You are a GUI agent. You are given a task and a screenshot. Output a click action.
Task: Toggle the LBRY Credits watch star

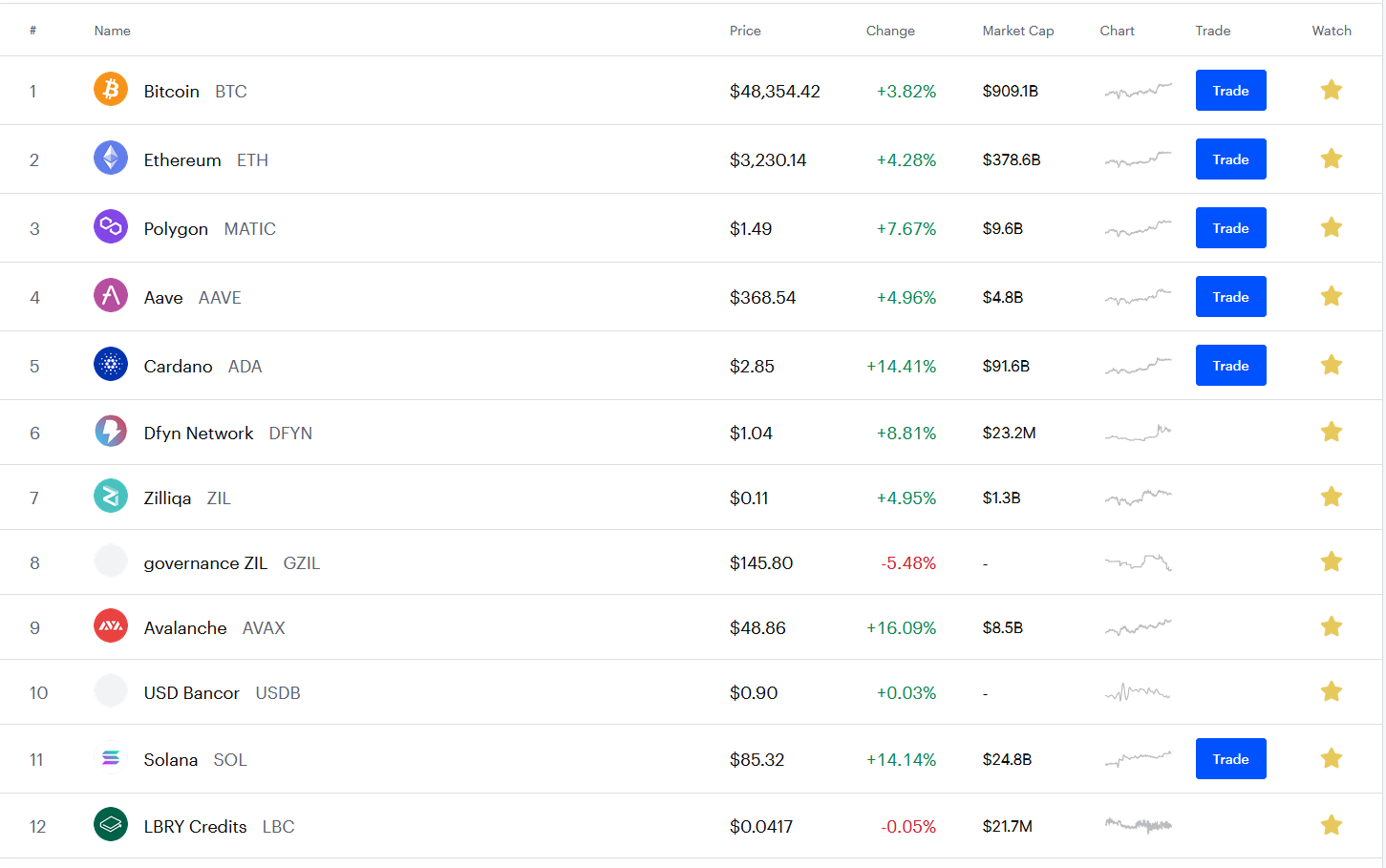1332,825
